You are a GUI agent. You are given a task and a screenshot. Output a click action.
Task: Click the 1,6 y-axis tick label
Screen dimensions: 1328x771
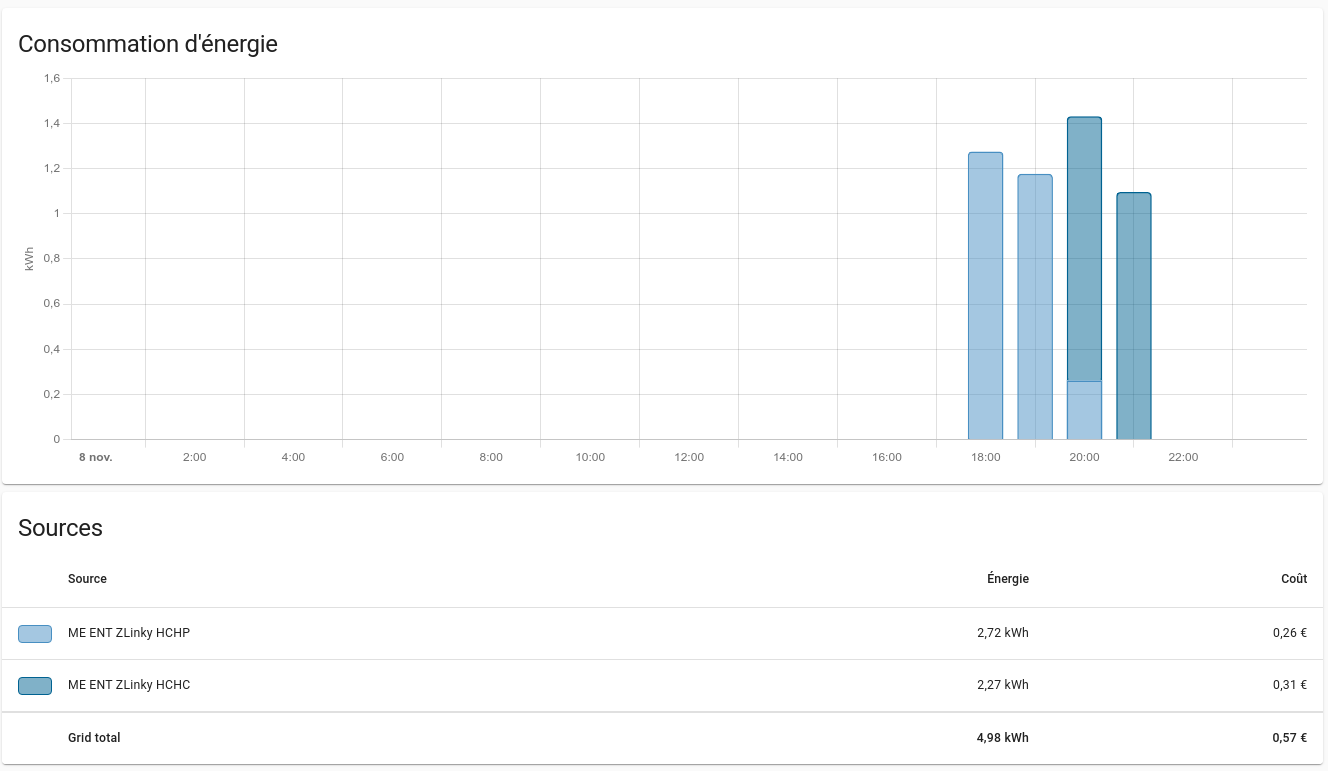click(52, 78)
